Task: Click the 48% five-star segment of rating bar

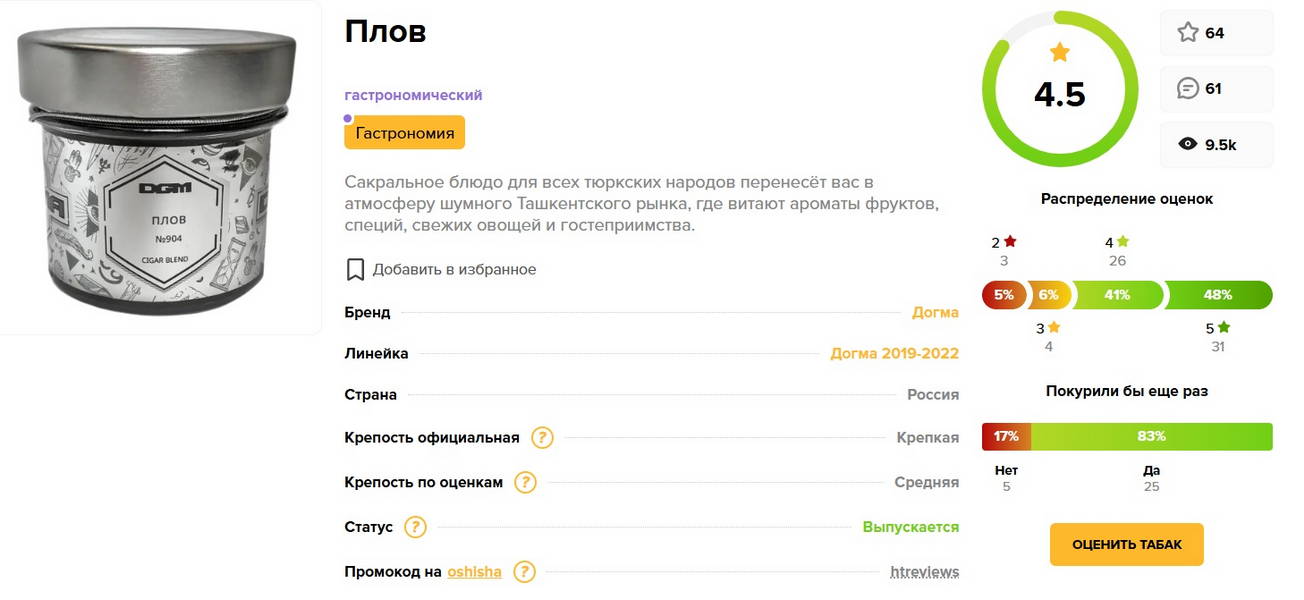Action: pyautogui.click(x=1218, y=295)
